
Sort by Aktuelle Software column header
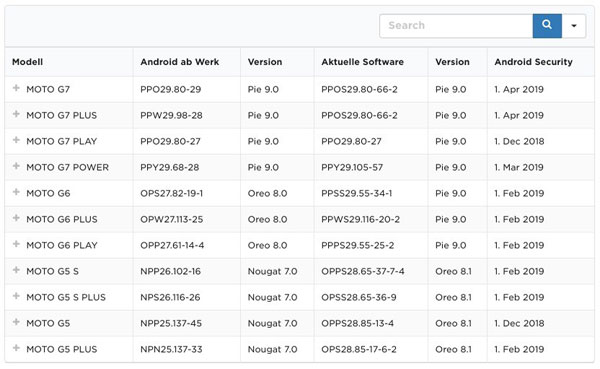[362, 62]
